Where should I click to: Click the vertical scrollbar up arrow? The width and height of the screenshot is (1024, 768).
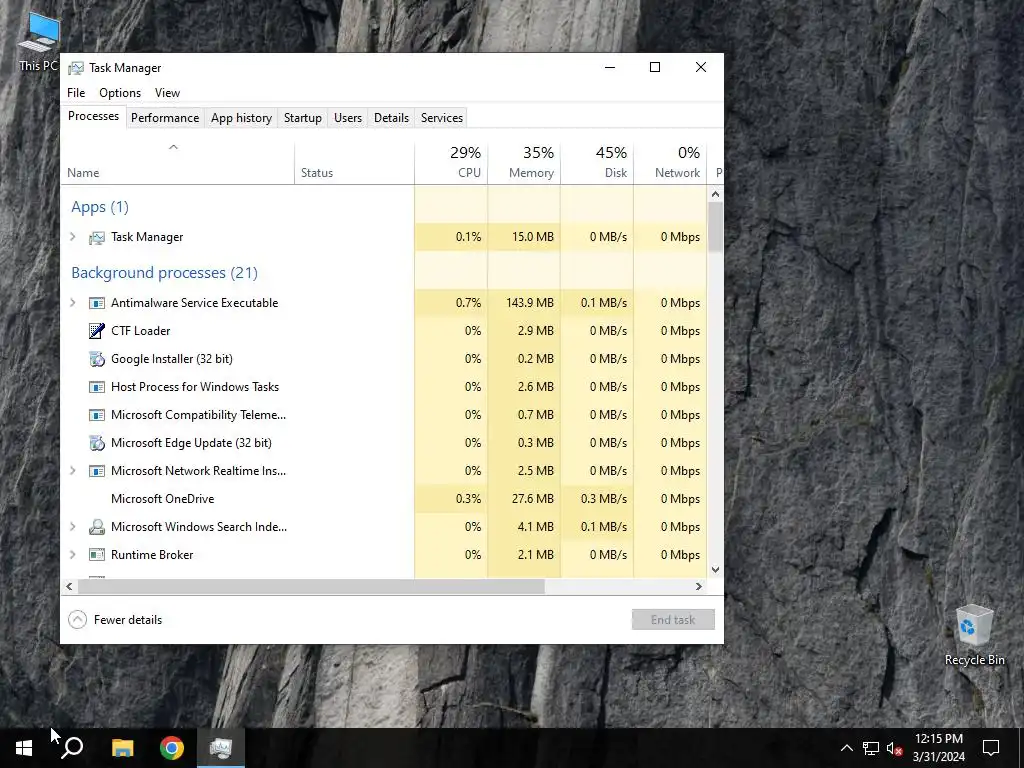tap(715, 194)
